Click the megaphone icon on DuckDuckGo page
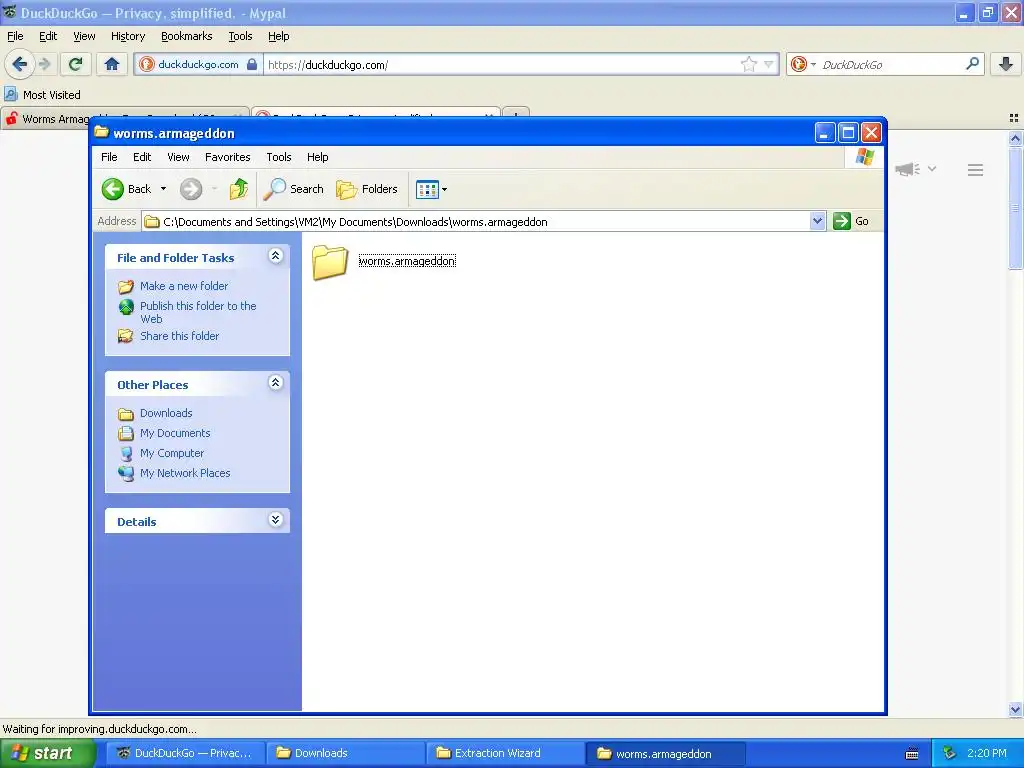 908,170
